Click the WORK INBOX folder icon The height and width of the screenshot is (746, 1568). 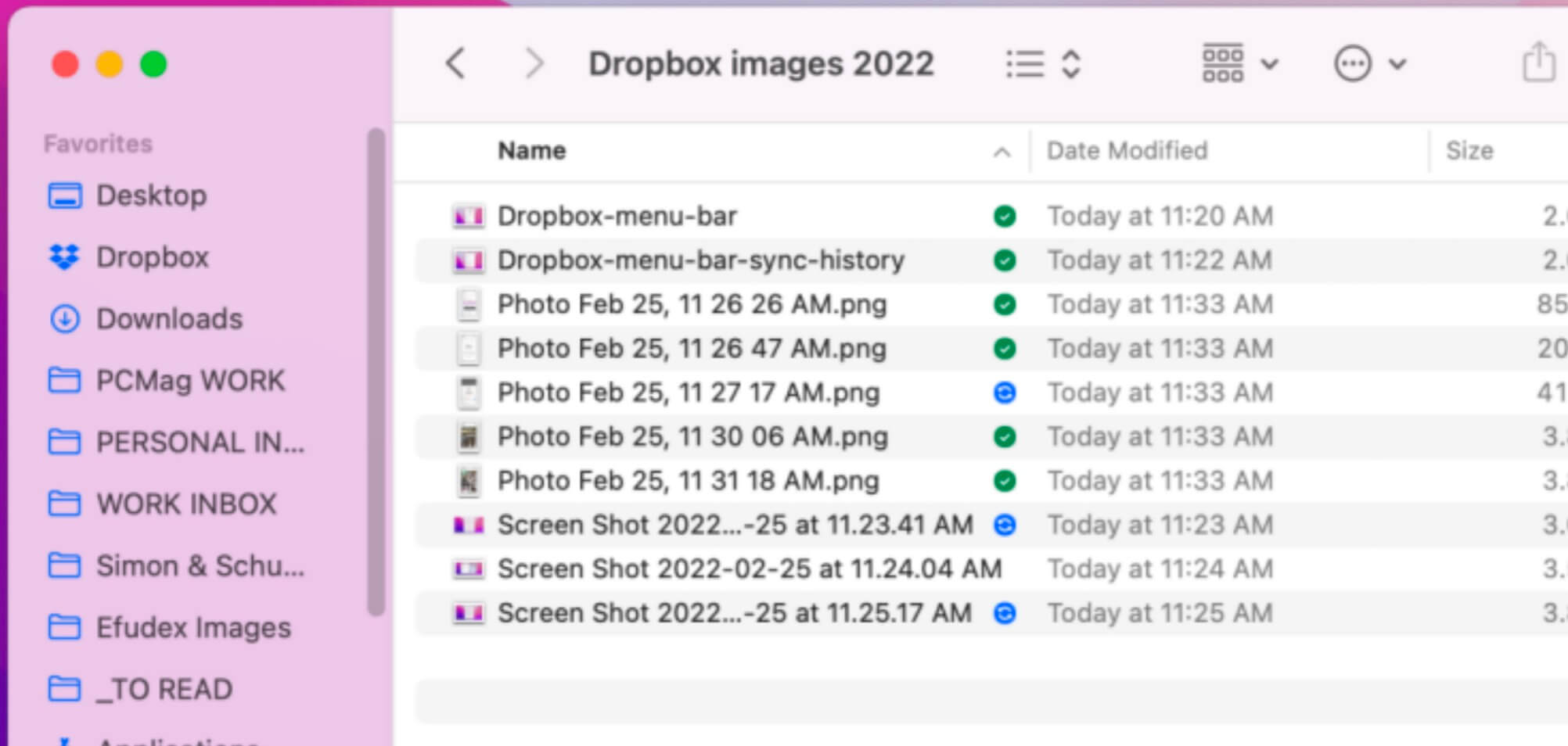[64, 504]
